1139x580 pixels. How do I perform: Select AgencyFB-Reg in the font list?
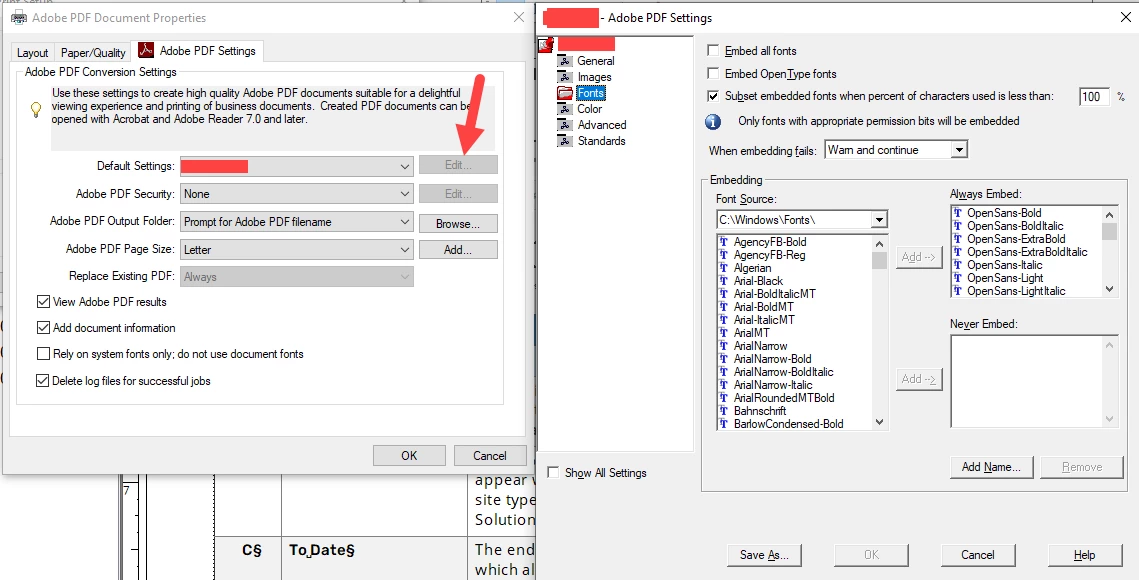pyautogui.click(x=769, y=254)
